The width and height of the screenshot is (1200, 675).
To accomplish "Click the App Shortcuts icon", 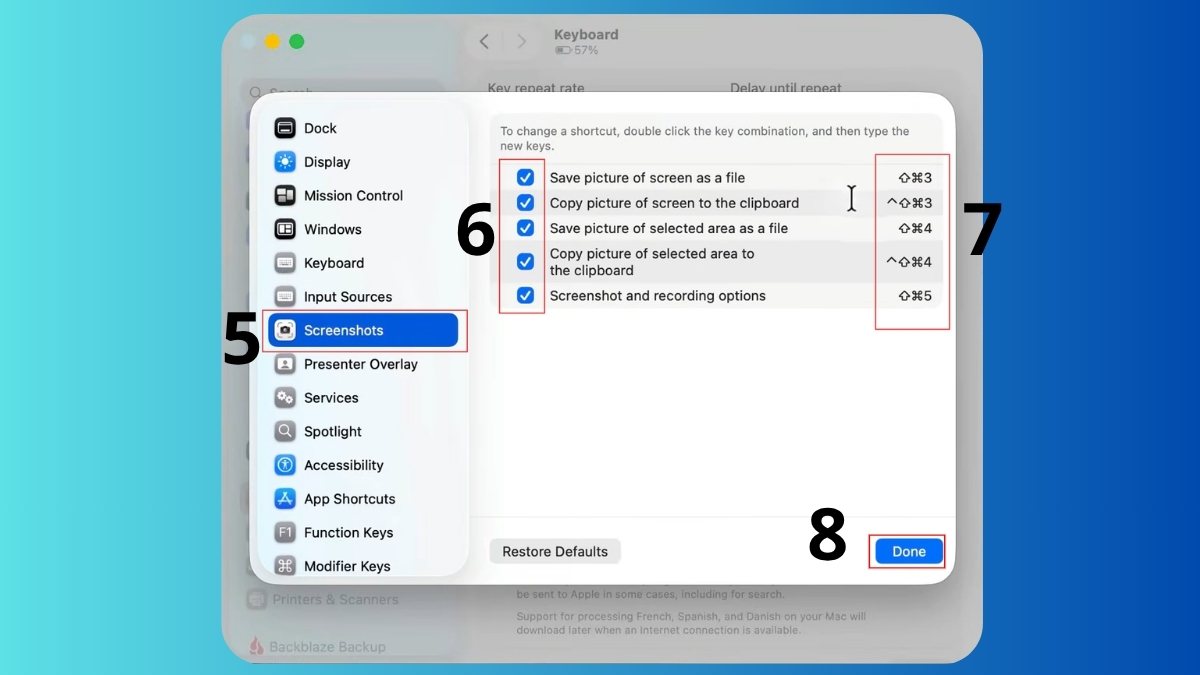I will click(x=286, y=499).
